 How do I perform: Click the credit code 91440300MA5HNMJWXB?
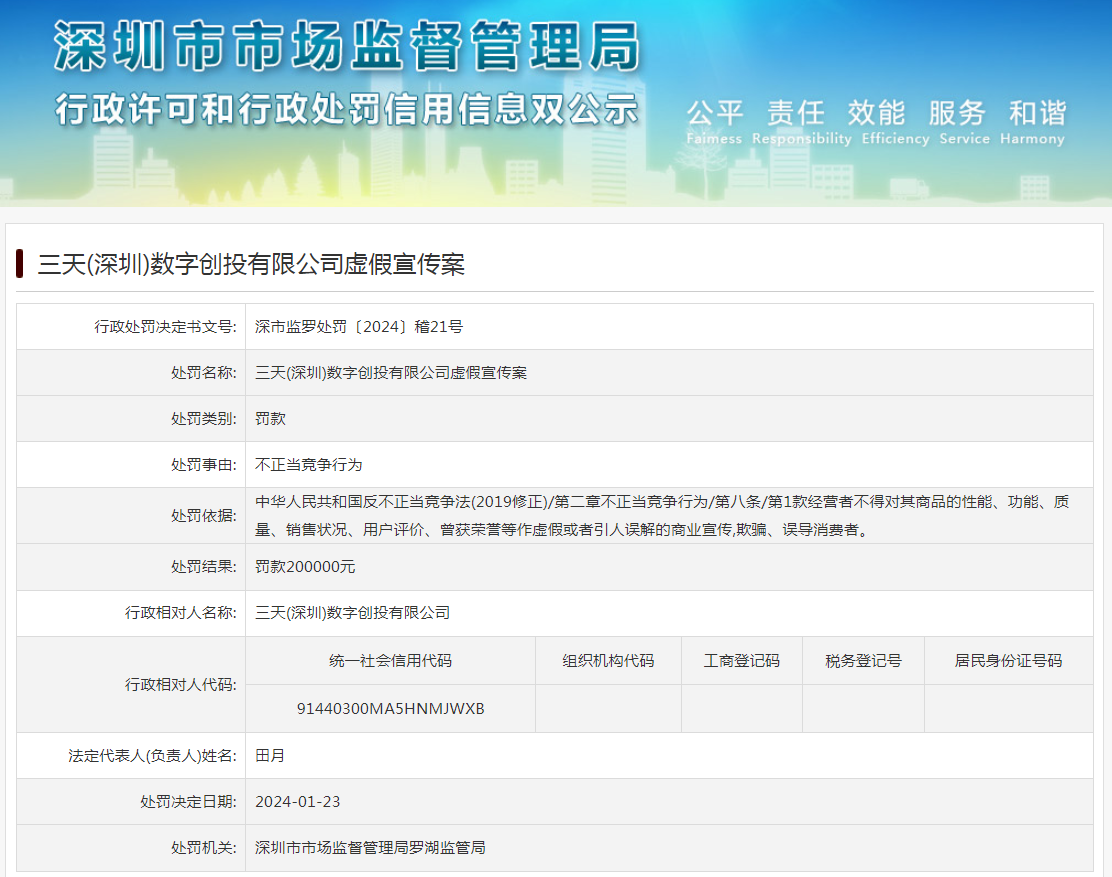(x=390, y=708)
